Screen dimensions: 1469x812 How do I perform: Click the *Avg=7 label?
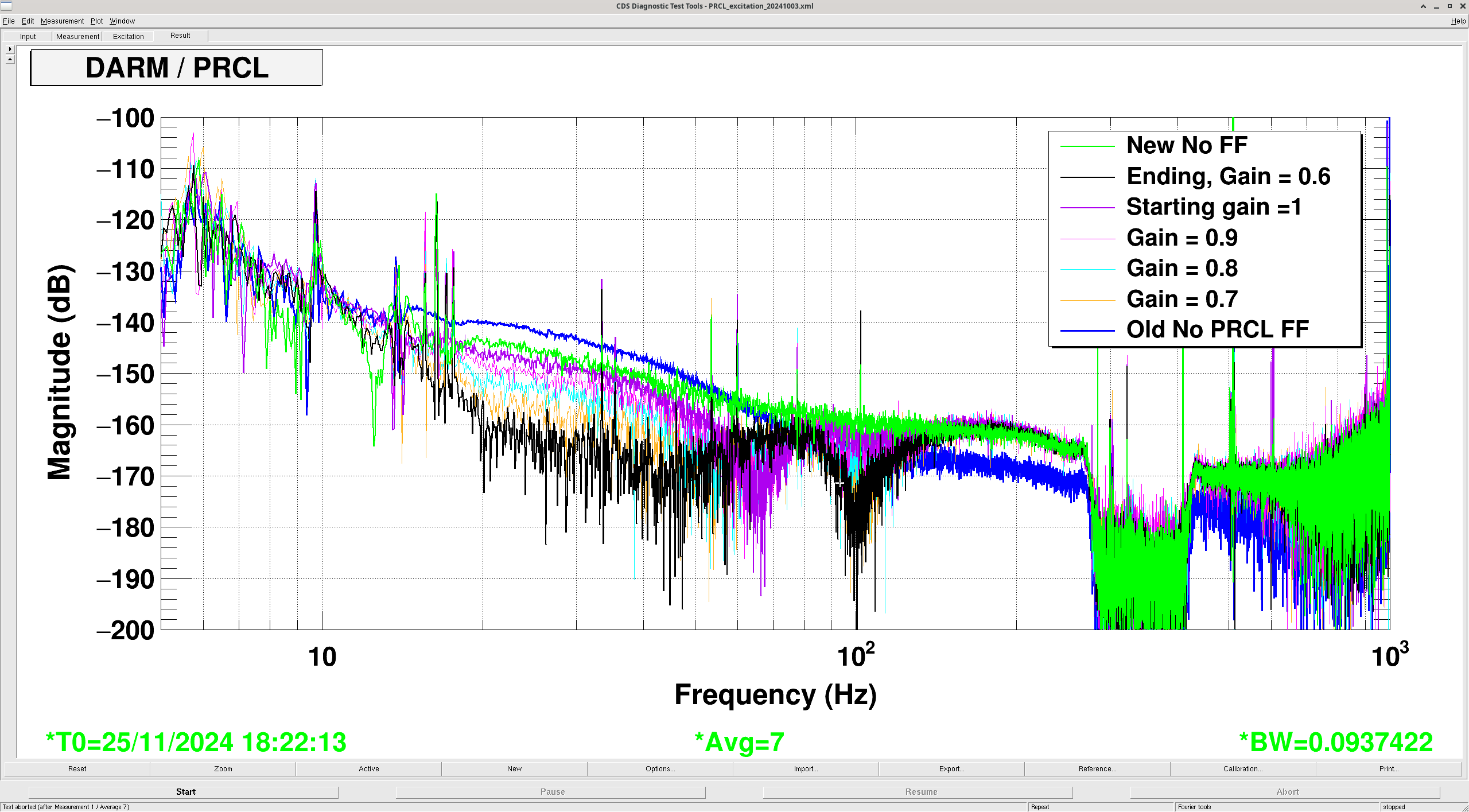pos(739,743)
